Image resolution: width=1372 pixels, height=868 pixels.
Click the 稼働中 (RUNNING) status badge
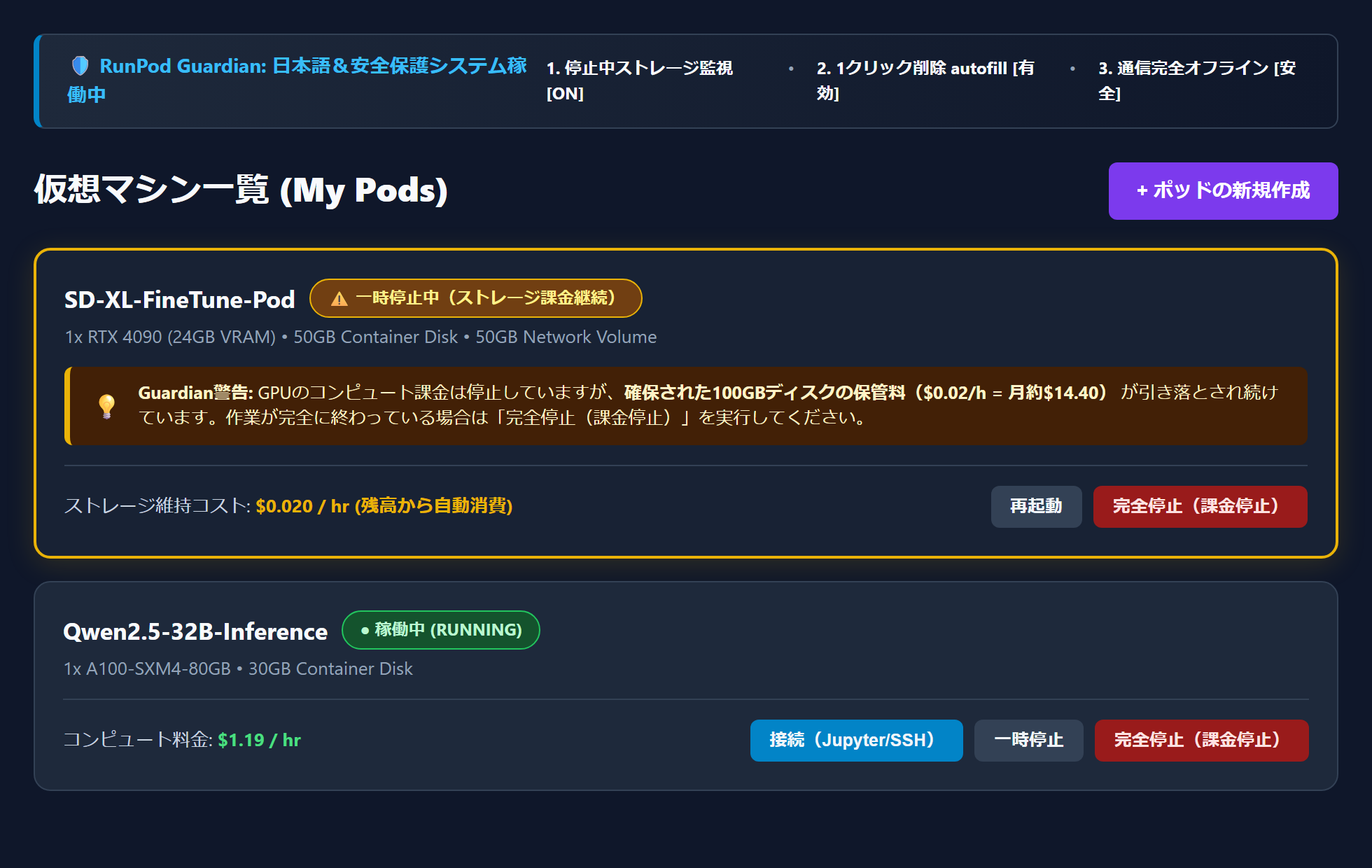click(x=441, y=630)
